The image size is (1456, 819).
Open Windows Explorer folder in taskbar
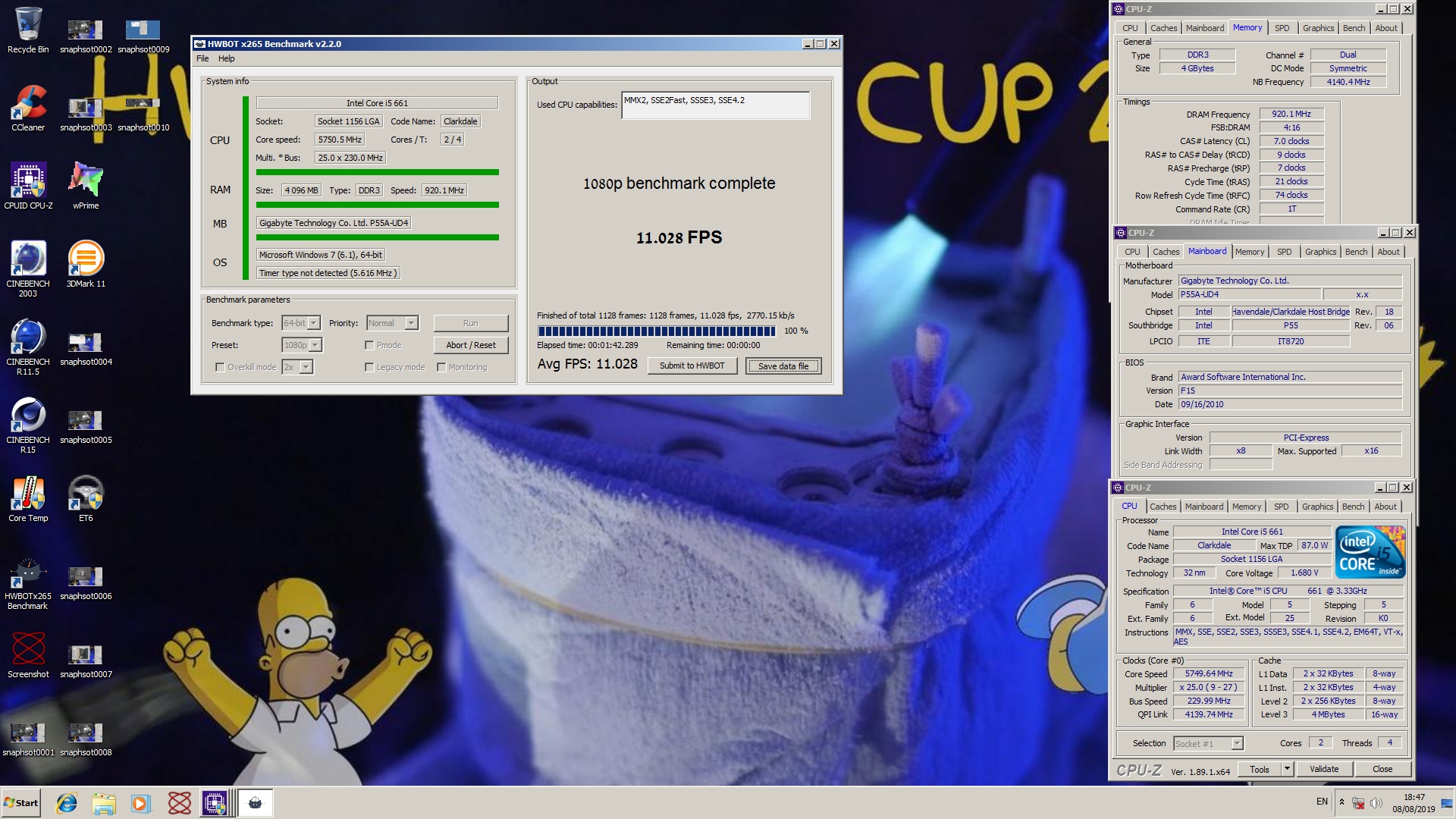coord(104,803)
